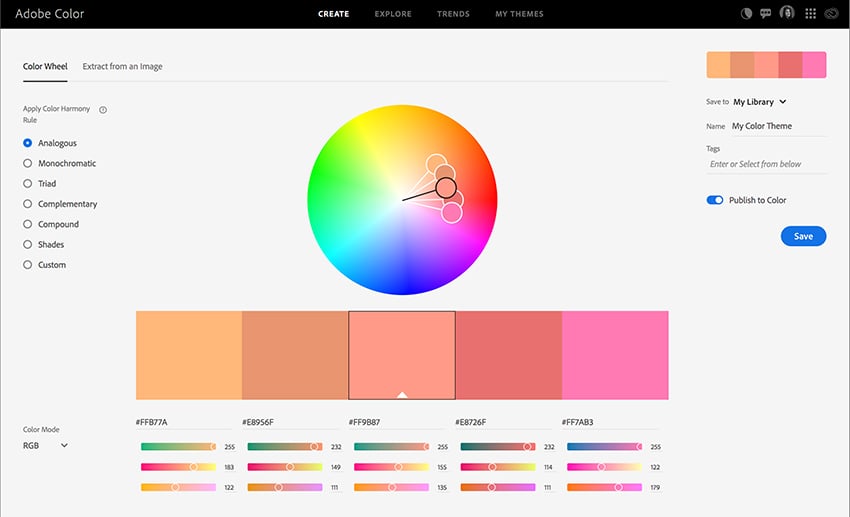Select the #FFB77A light orange swatch
This screenshot has width=850, height=517.
pos(189,355)
